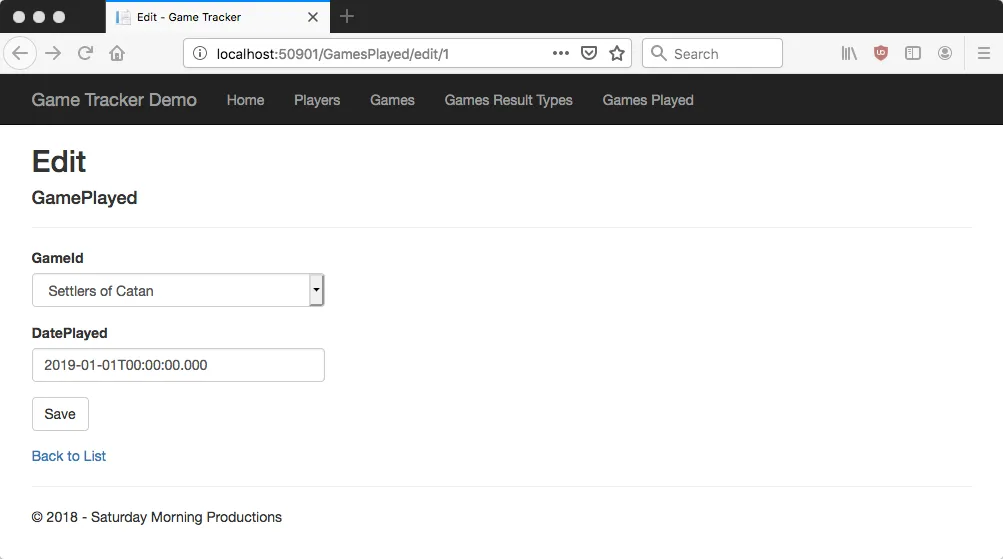Go to Home in the navbar
Screen dimensions: 1003x559
coord(246,100)
